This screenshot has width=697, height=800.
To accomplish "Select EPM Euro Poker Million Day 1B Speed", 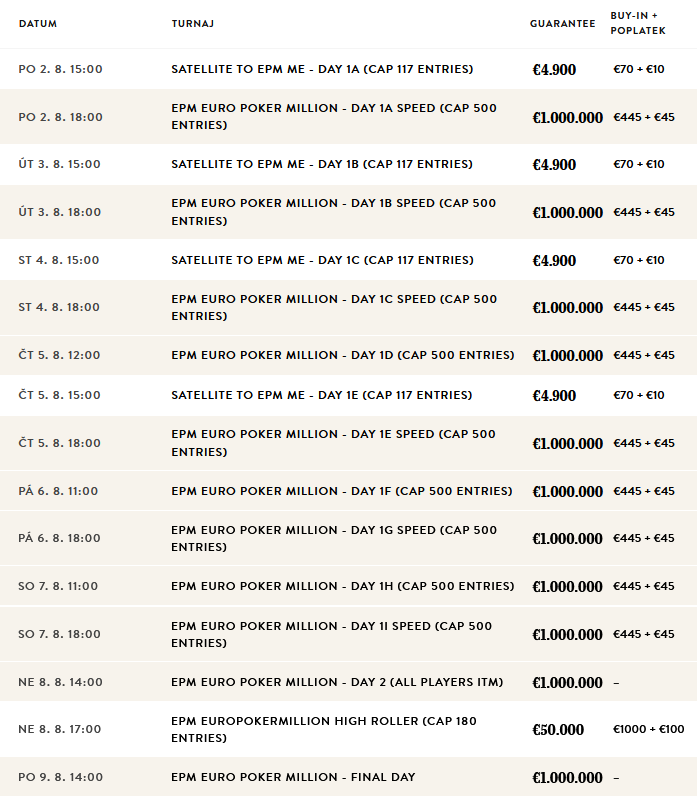I will tap(348, 212).
